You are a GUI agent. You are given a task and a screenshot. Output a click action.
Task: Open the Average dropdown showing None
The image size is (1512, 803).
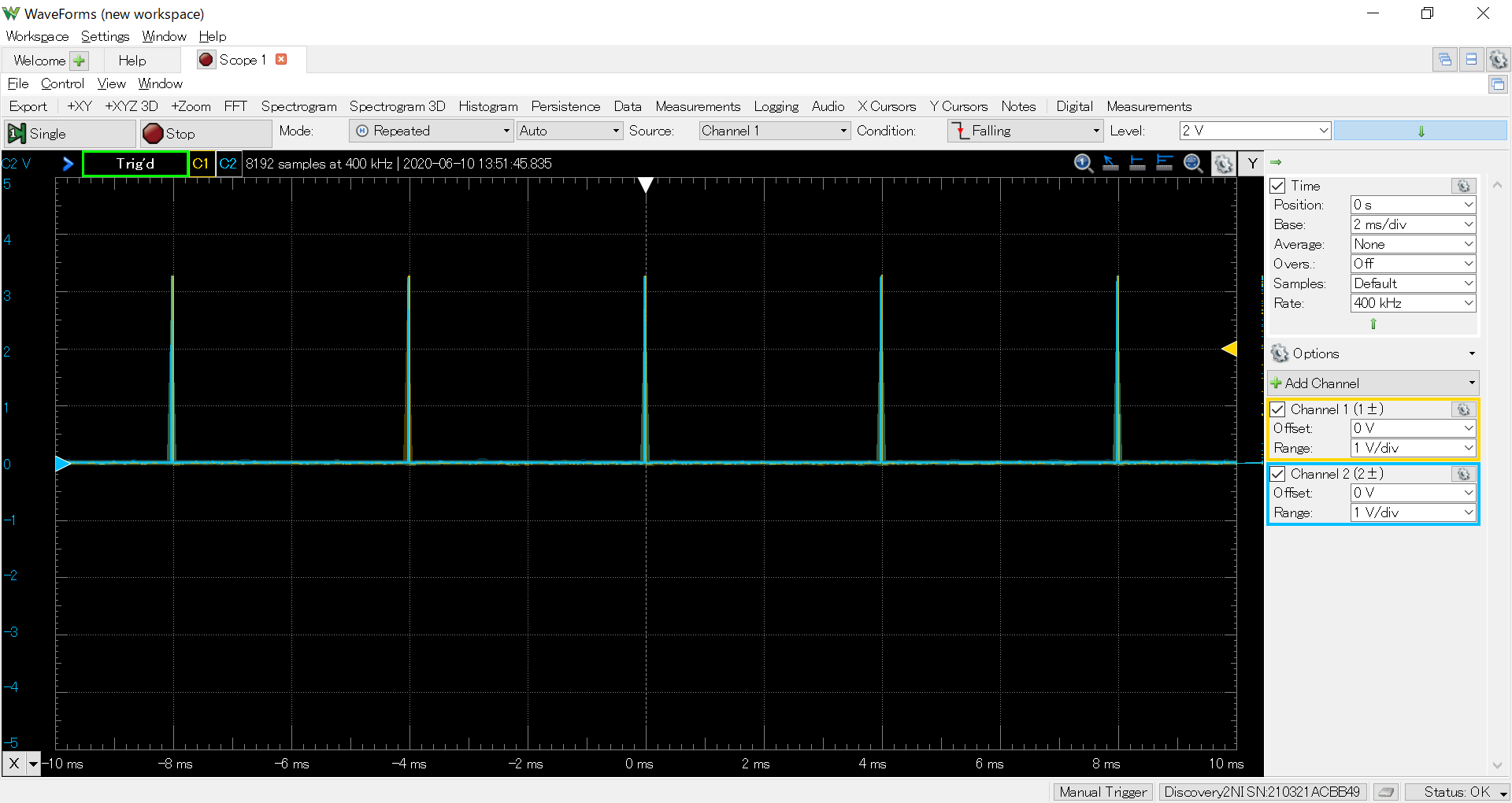tap(1413, 244)
